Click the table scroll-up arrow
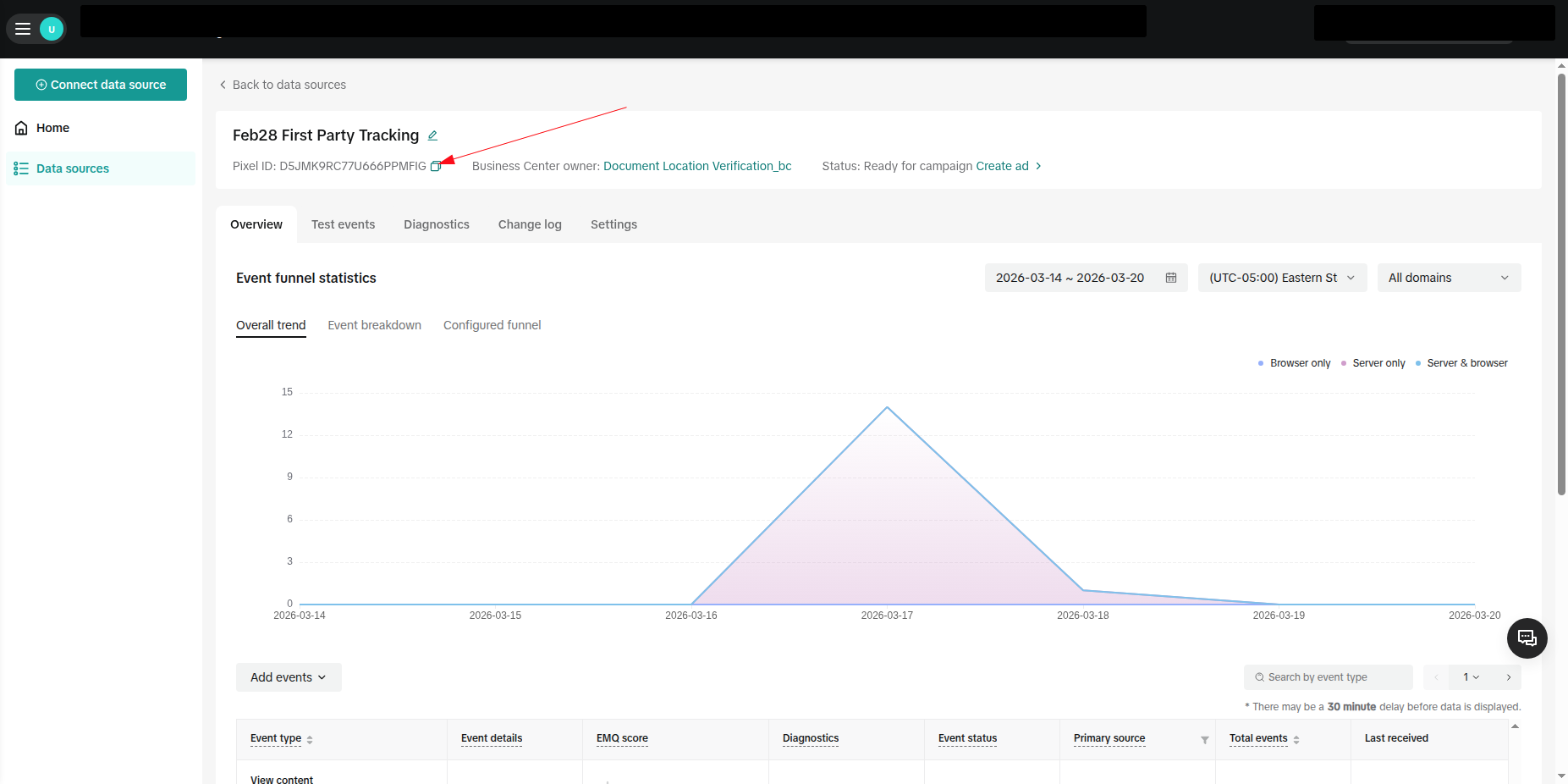Screen dimensions: 1568x784 (x=1515, y=726)
